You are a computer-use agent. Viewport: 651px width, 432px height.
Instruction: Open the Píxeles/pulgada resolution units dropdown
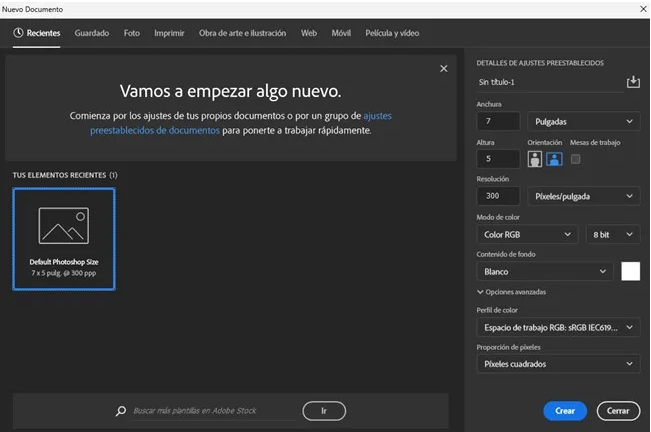[x=583, y=196]
